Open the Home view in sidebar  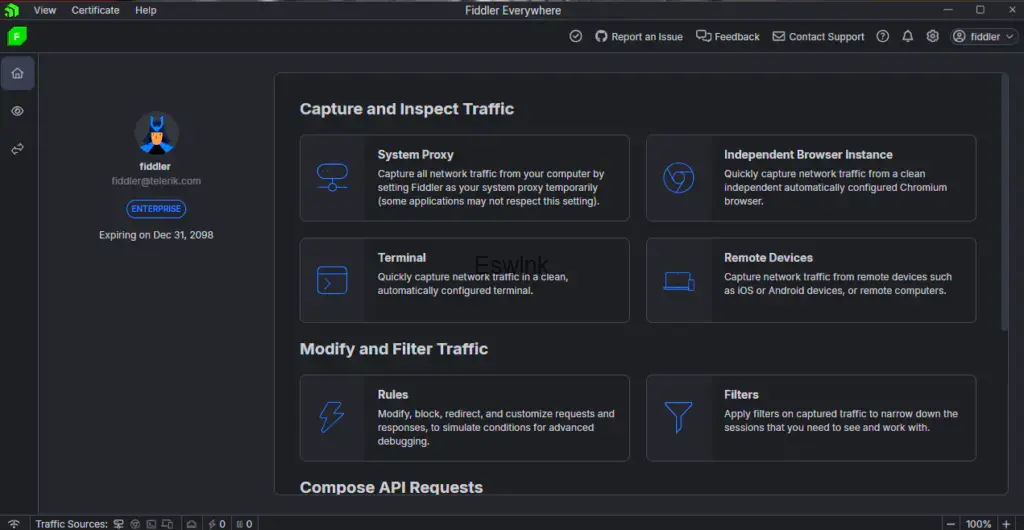[17, 73]
